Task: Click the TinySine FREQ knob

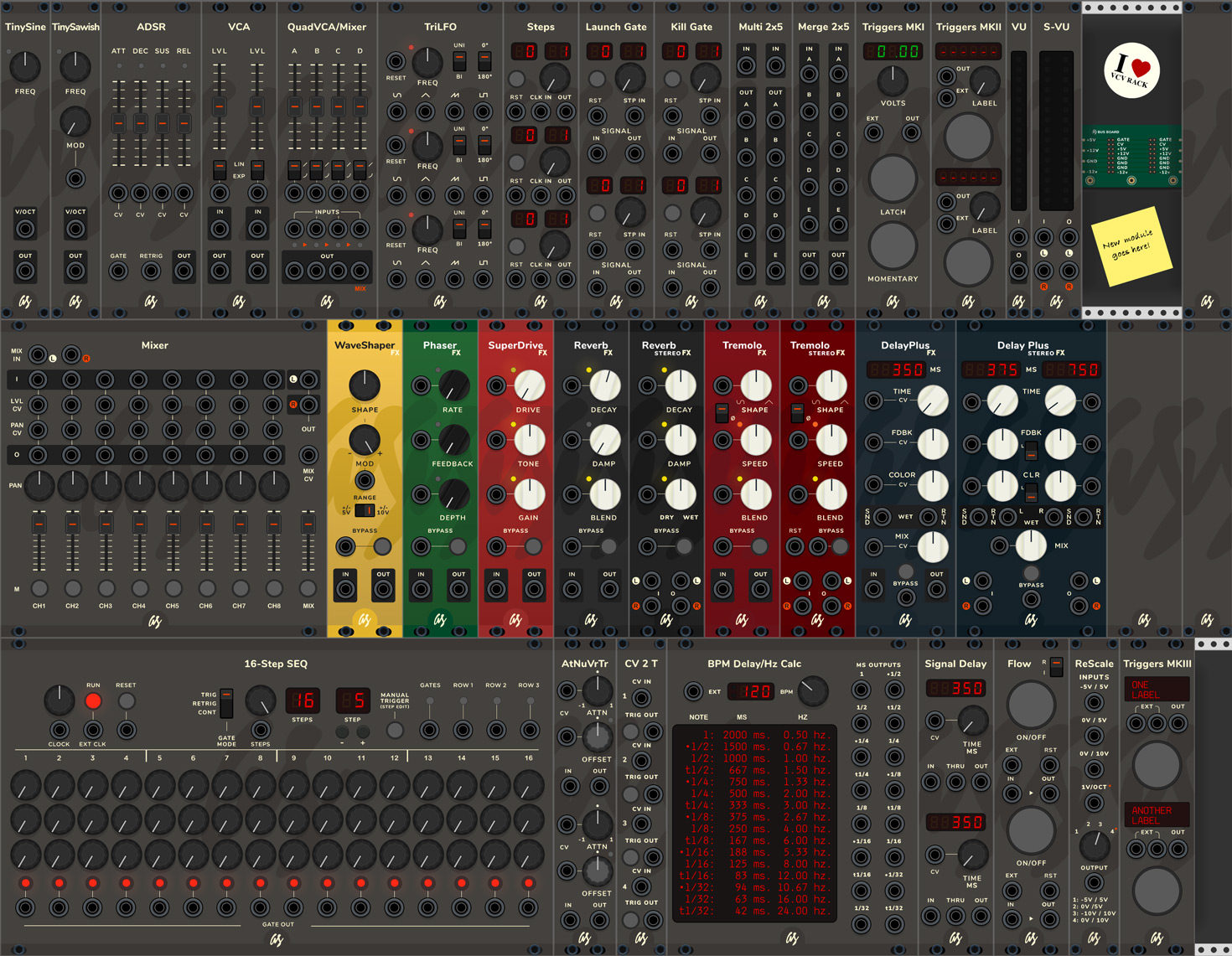Action: [25, 66]
